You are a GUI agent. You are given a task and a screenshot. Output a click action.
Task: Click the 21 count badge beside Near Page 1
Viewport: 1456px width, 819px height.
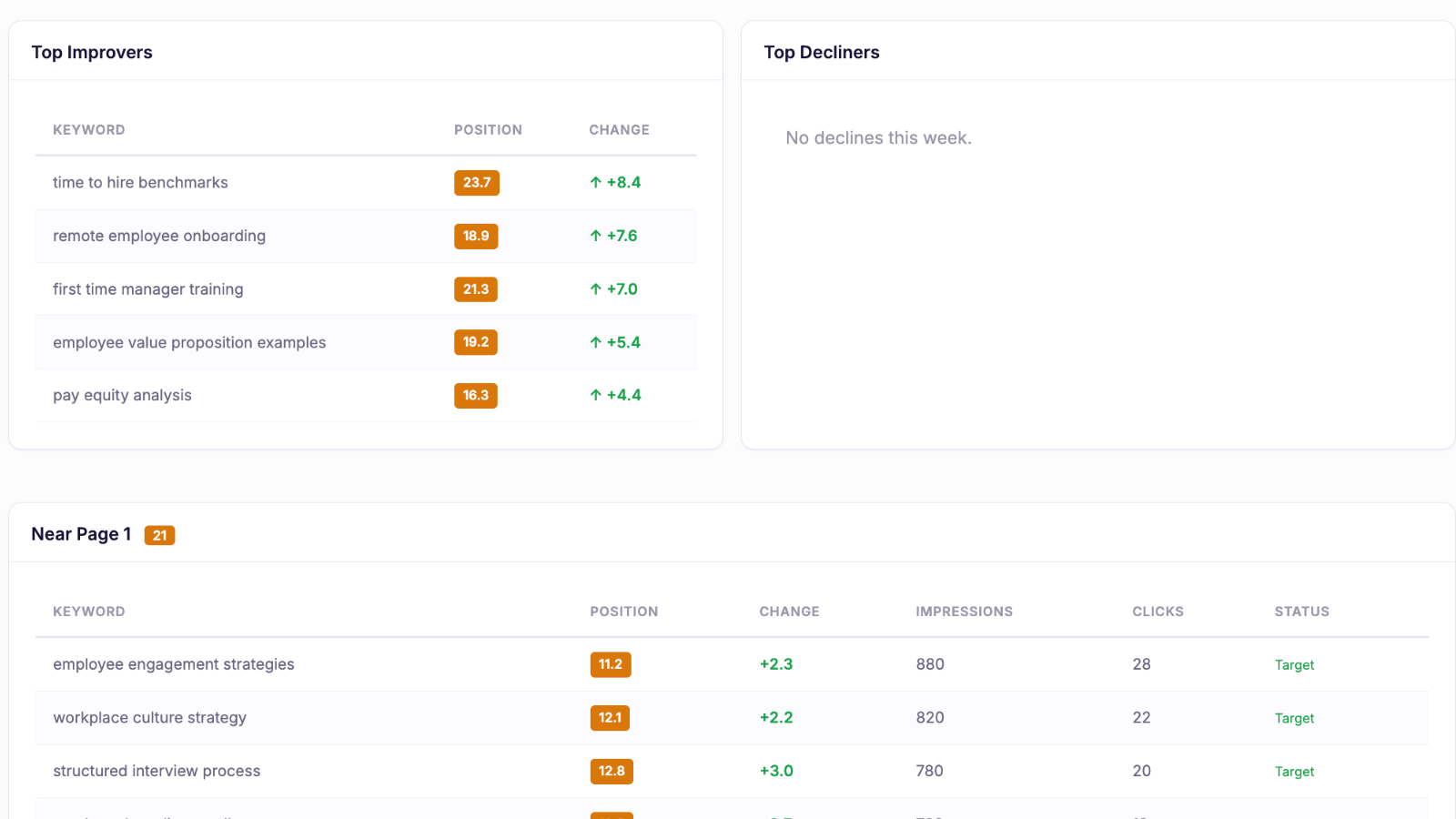(x=159, y=535)
